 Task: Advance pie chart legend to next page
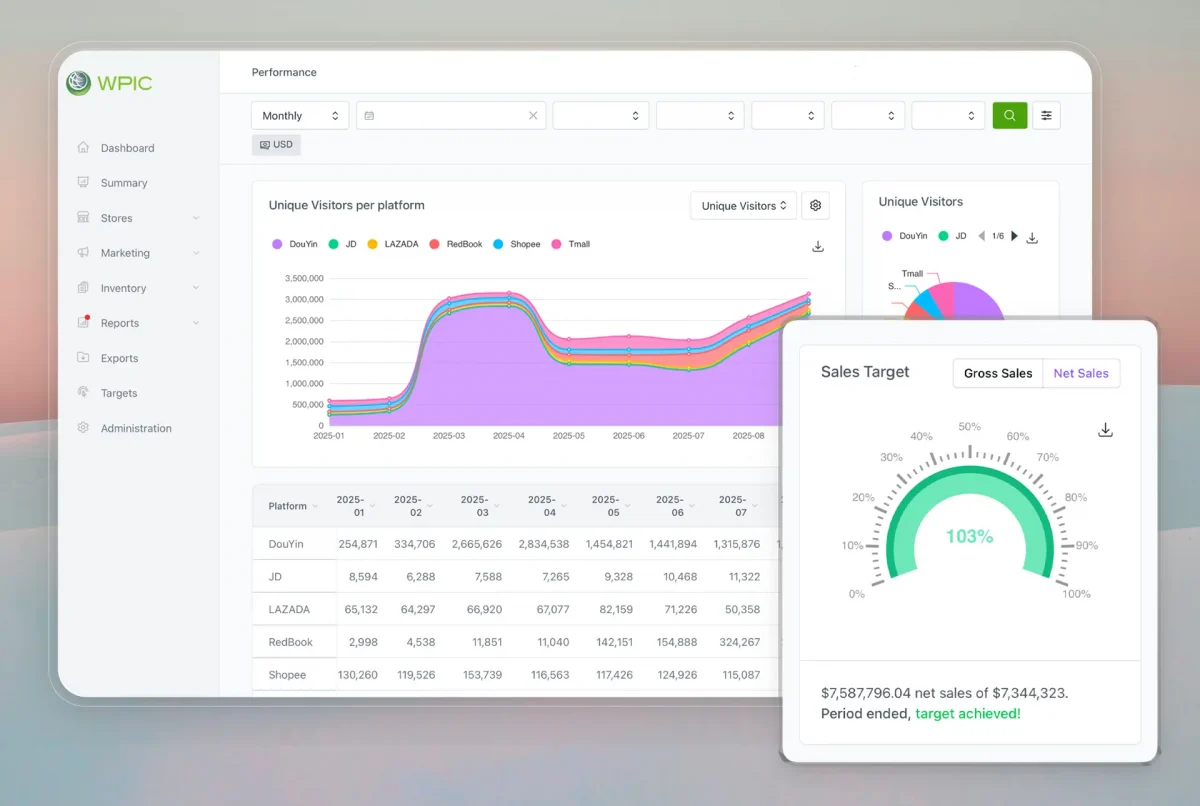point(1013,237)
